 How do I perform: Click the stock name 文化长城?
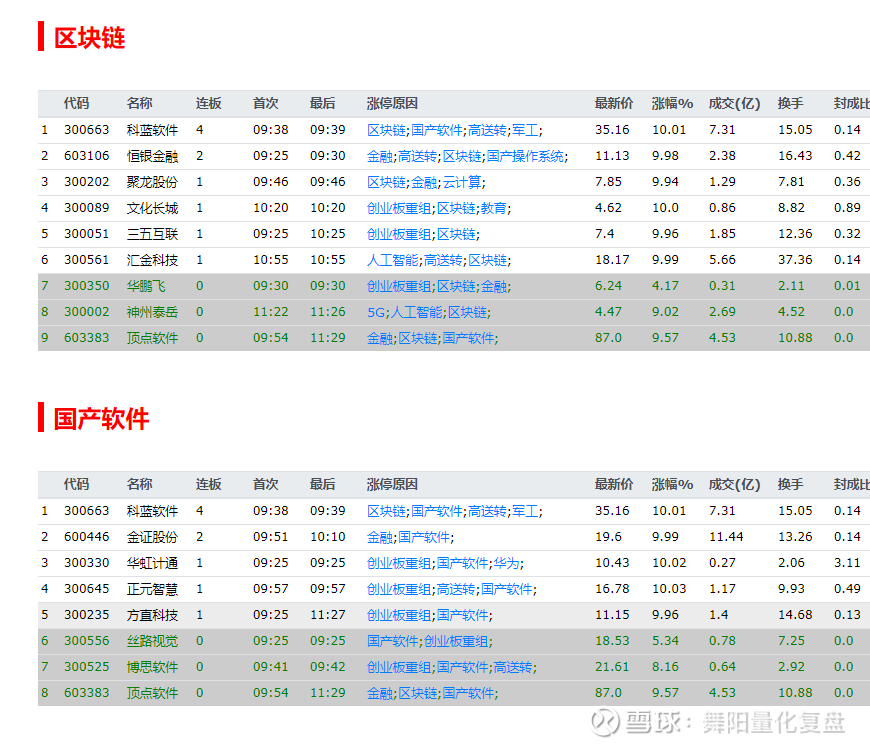[152, 209]
